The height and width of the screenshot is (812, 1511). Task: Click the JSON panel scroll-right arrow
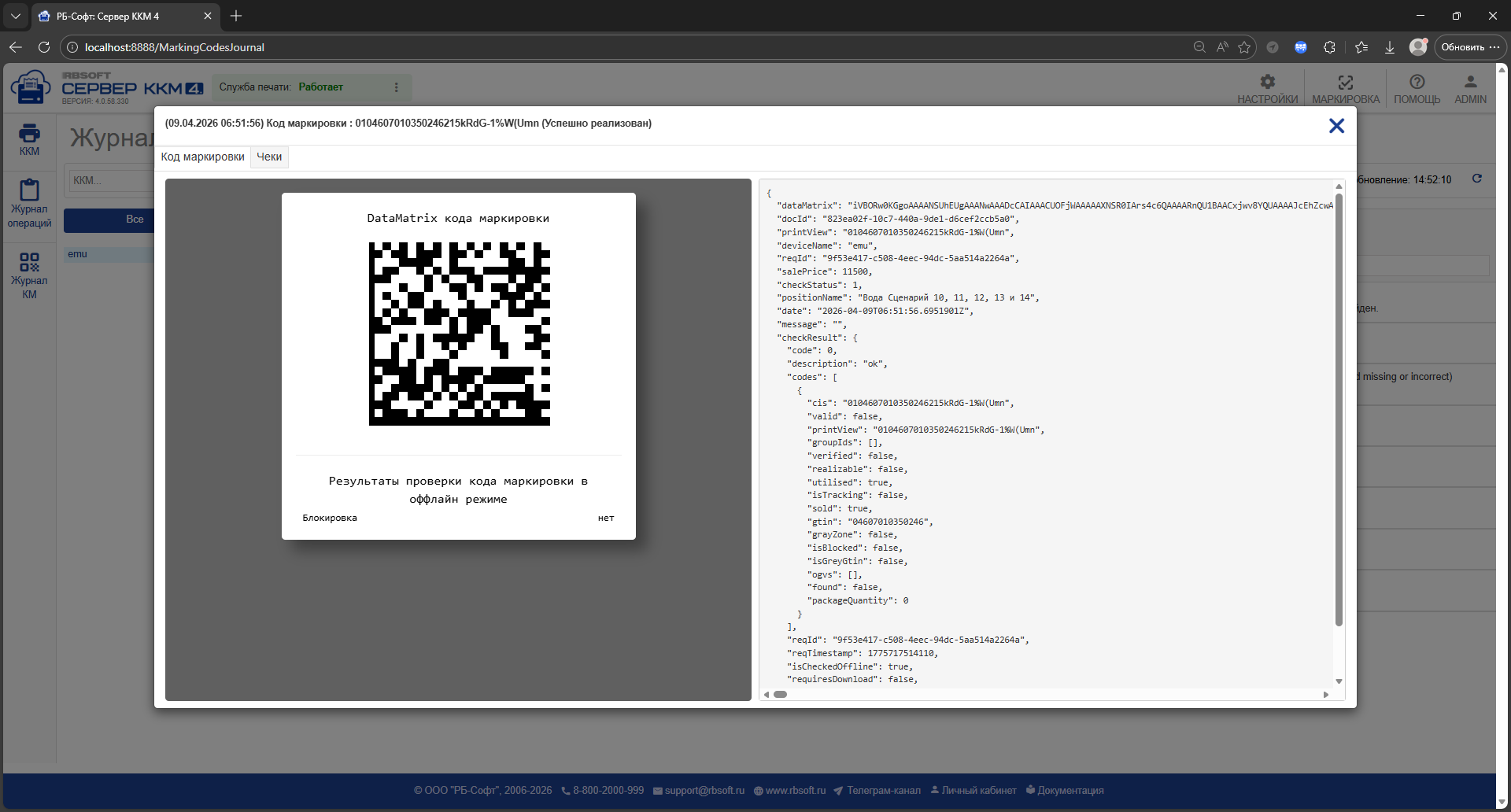(1326, 694)
